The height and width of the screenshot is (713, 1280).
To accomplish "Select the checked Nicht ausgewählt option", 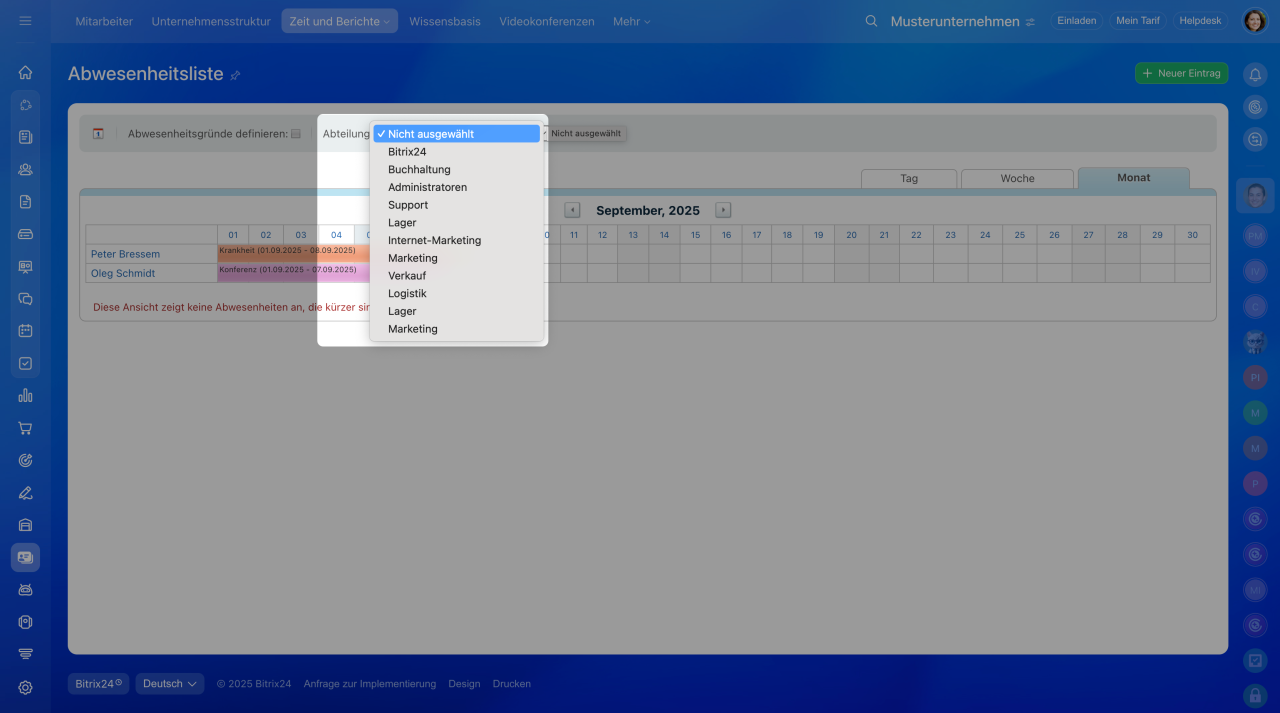I will pos(458,134).
